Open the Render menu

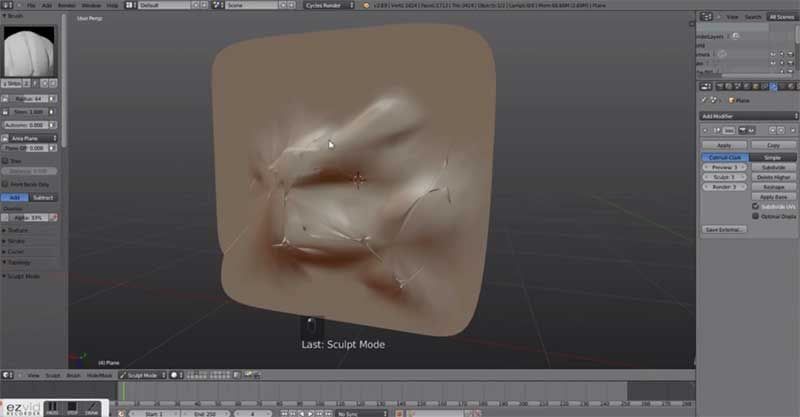66,5
